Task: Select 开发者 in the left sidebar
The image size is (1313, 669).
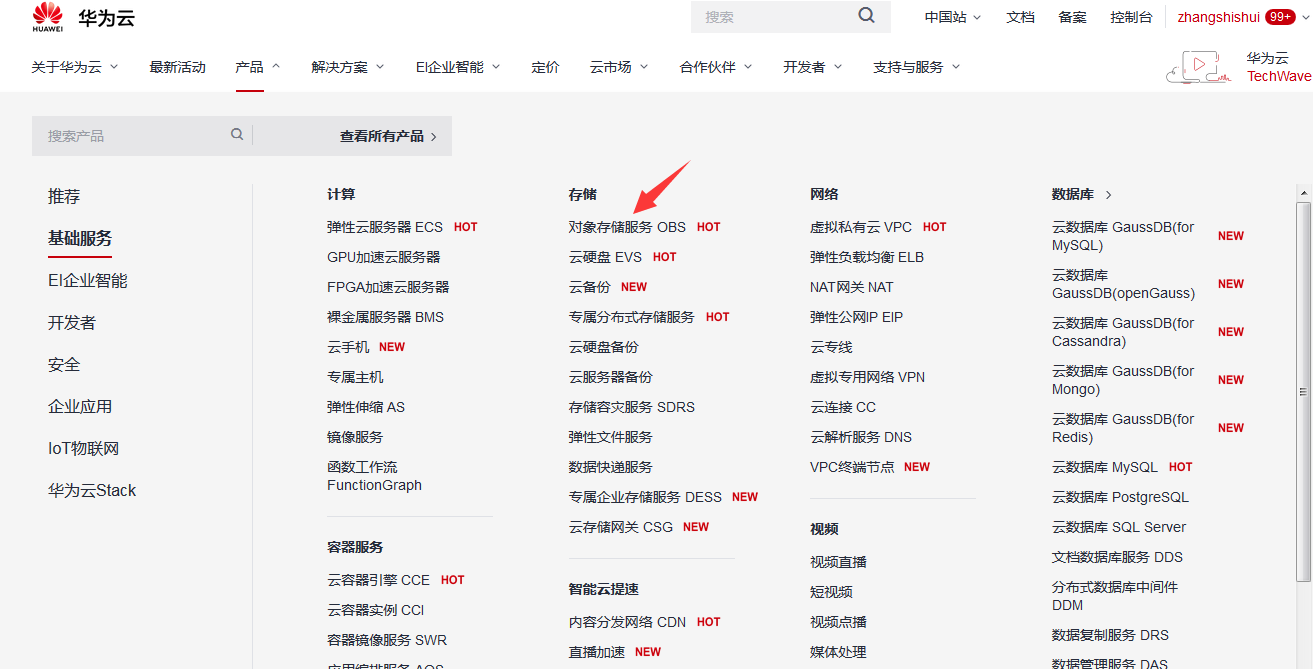Action: tap(72, 323)
